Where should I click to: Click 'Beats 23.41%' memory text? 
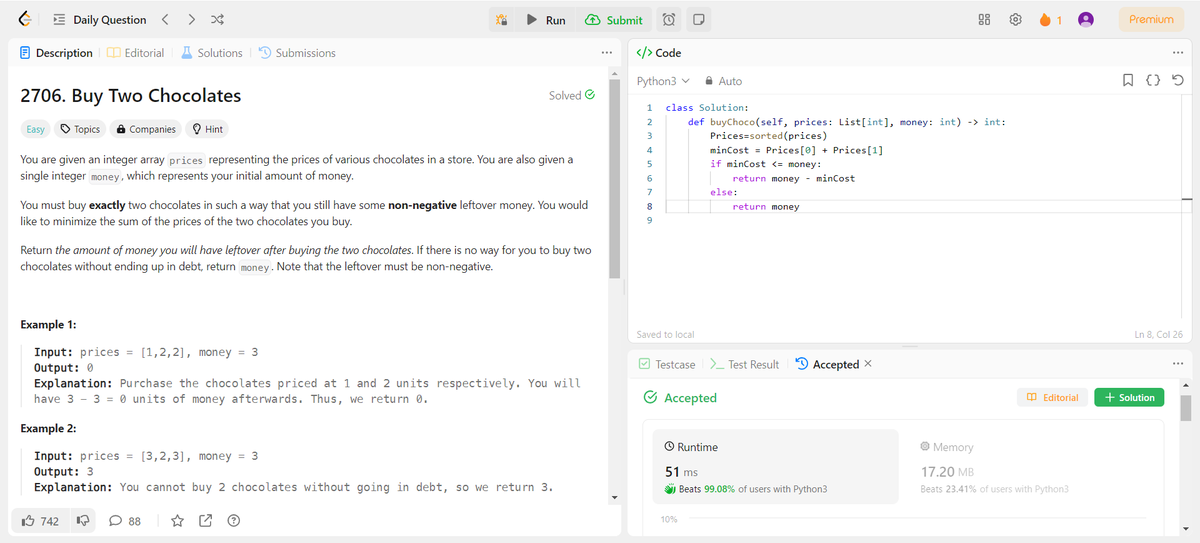pyautogui.click(x=994, y=489)
